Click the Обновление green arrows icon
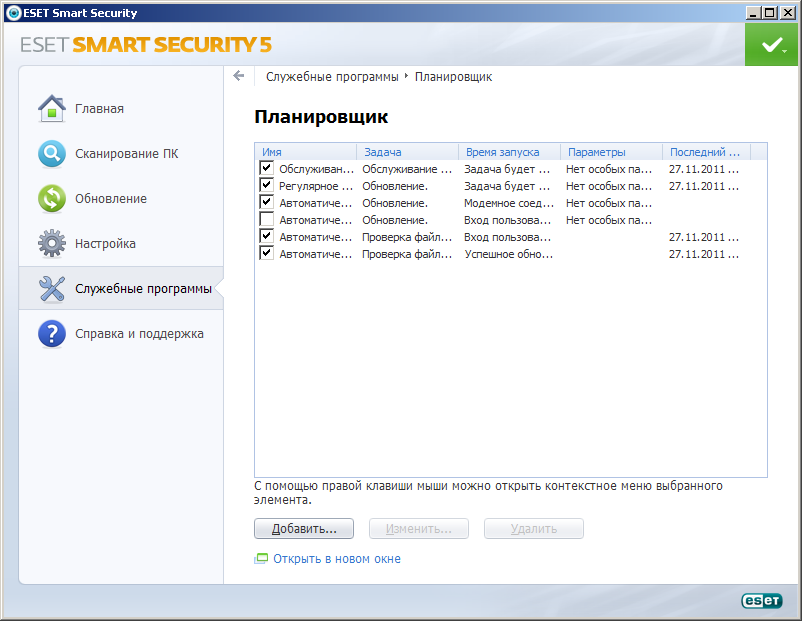 [51, 198]
